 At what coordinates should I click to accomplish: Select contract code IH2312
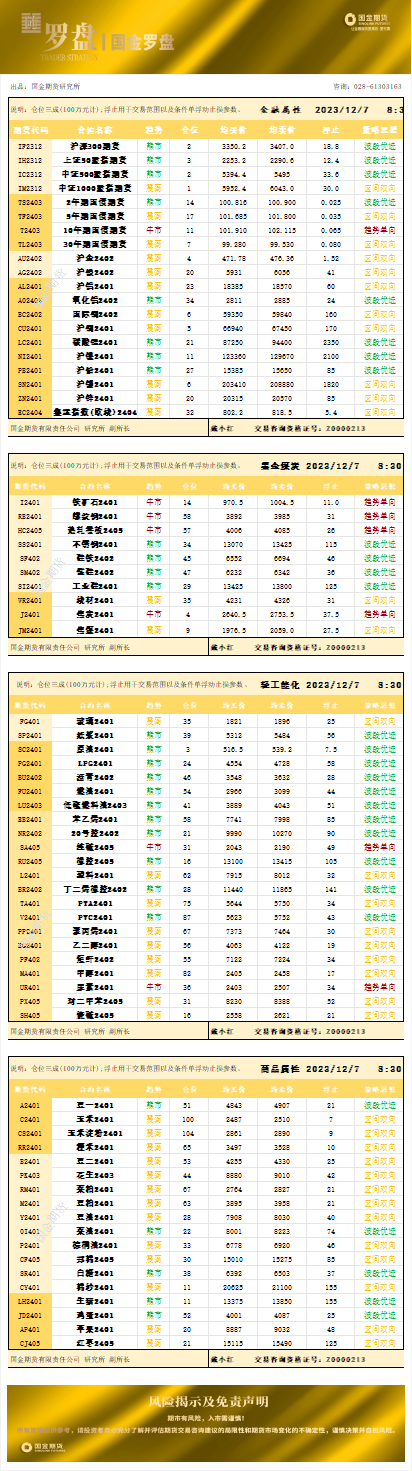30,160
